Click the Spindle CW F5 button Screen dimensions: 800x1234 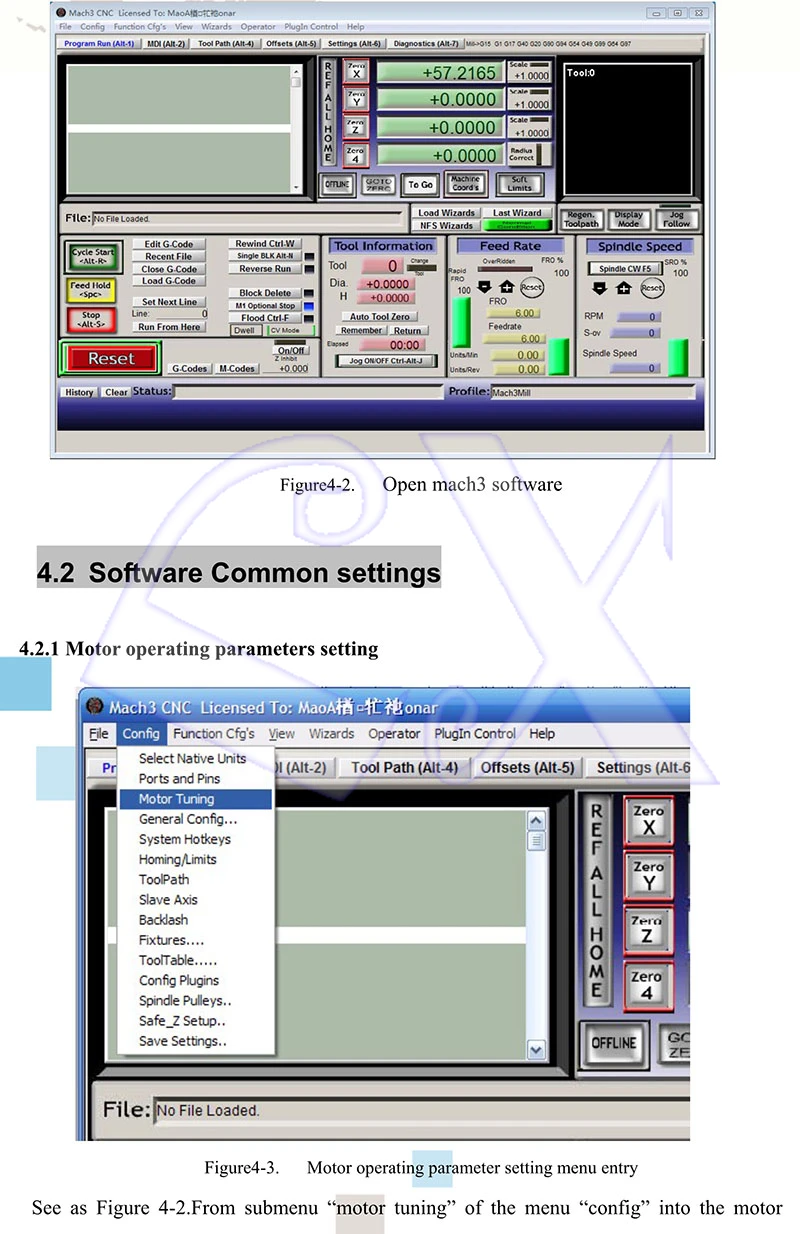[x=625, y=269]
